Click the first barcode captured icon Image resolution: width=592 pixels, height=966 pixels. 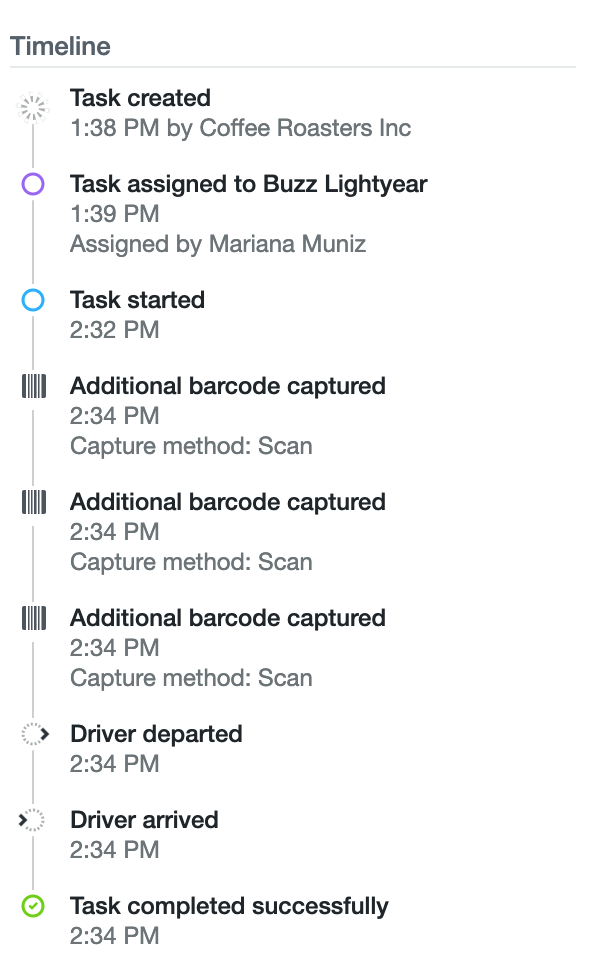(34, 386)
